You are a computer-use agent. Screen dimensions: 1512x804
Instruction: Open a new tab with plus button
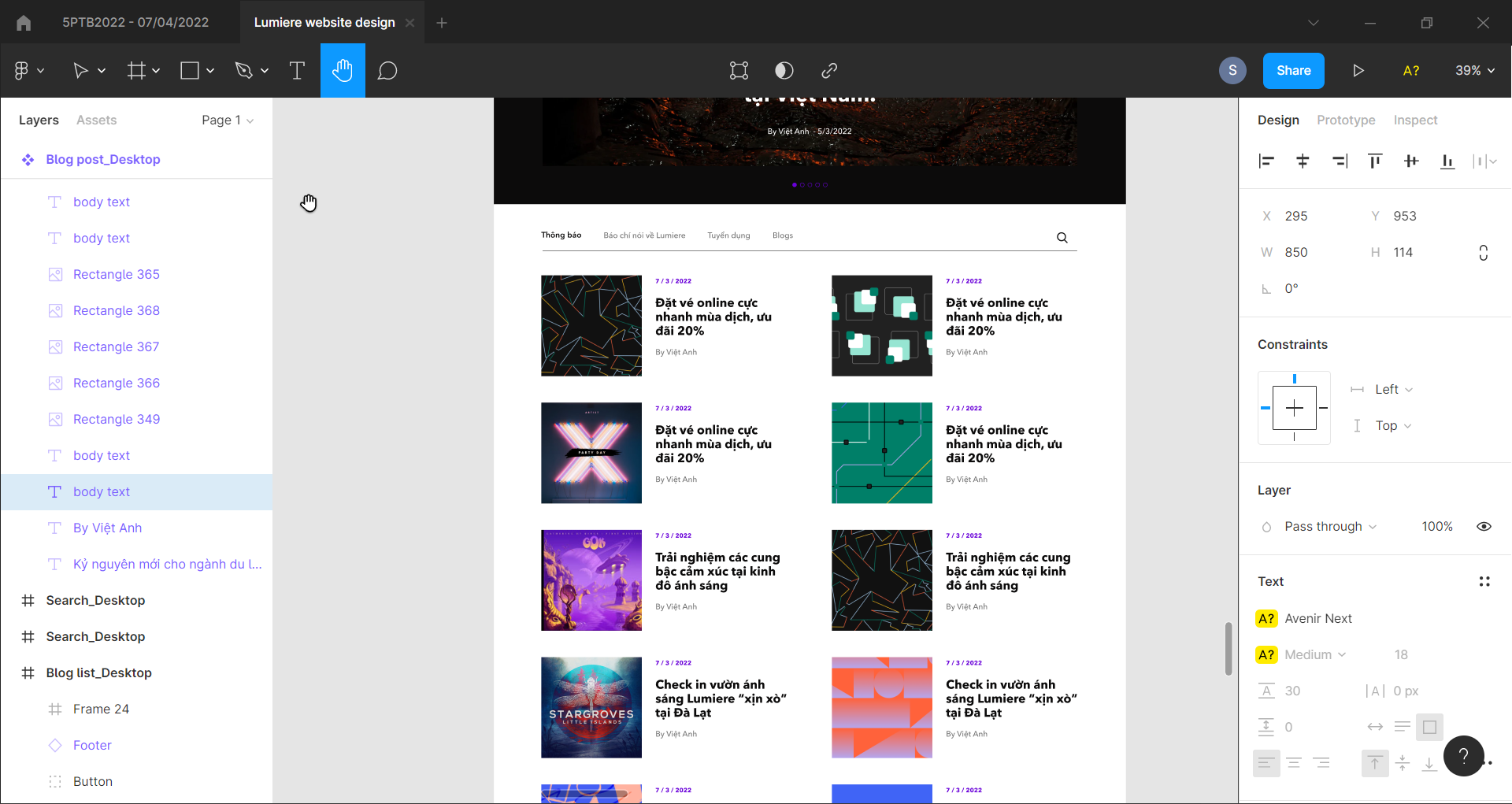(x=442, y=23)
